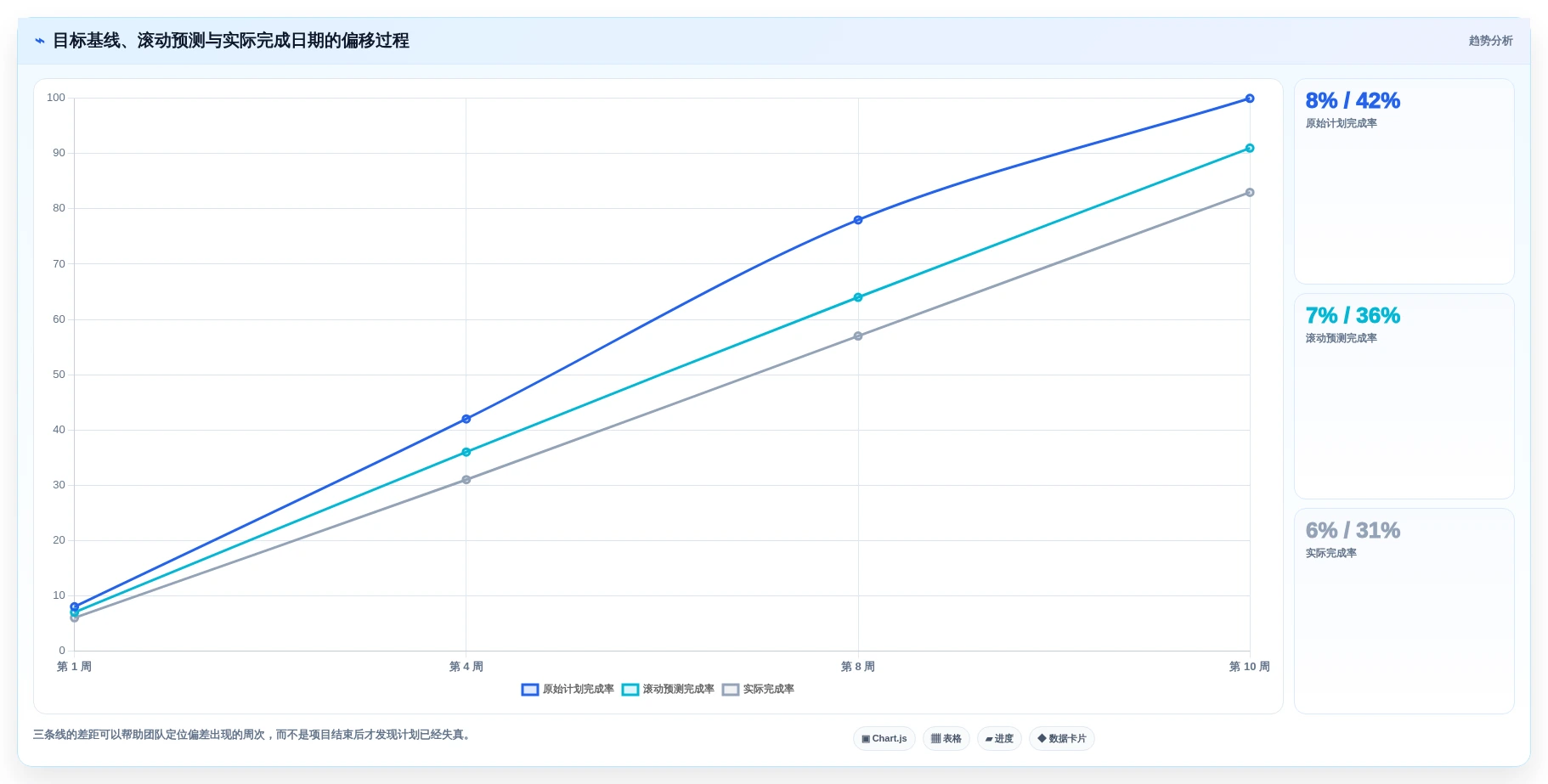Click the 原始计划完成率 card caption

coord(1342,123)
